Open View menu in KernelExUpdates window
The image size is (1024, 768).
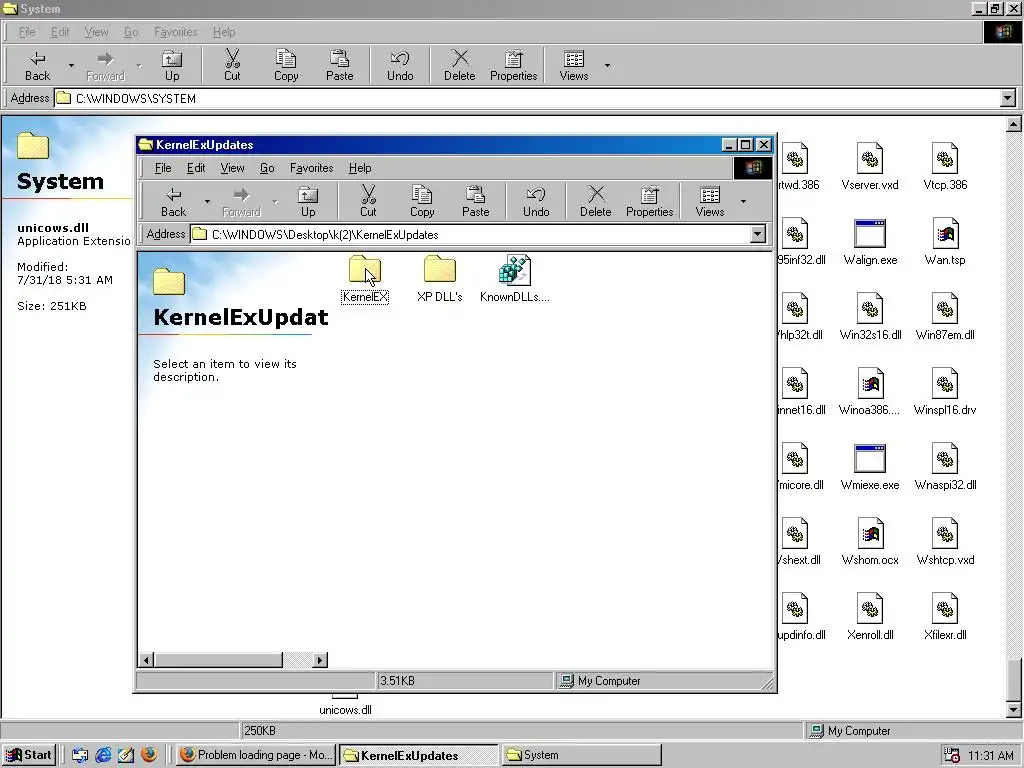(x=232, y=168)
